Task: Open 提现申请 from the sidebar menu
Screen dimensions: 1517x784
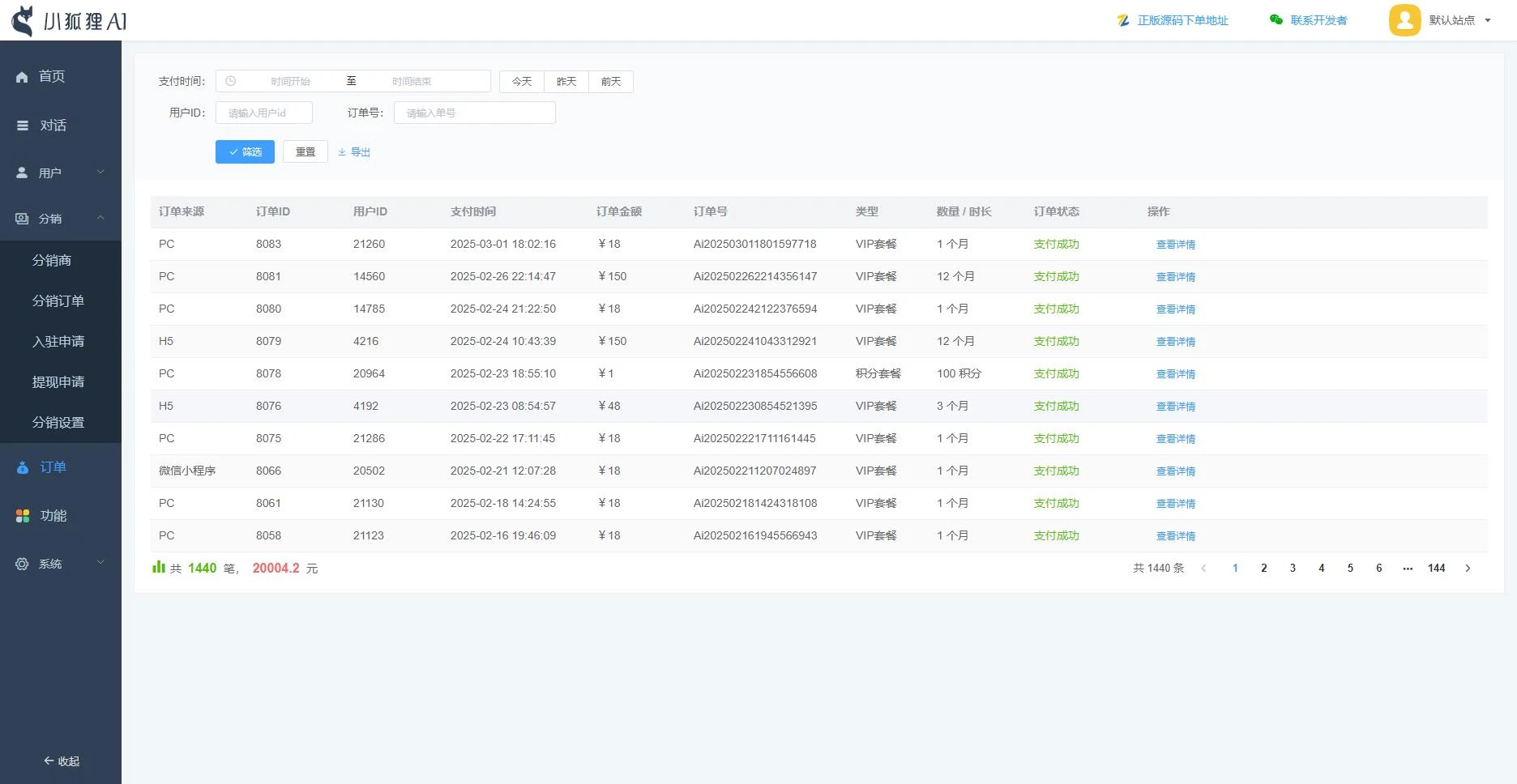Action: [58, 381]
